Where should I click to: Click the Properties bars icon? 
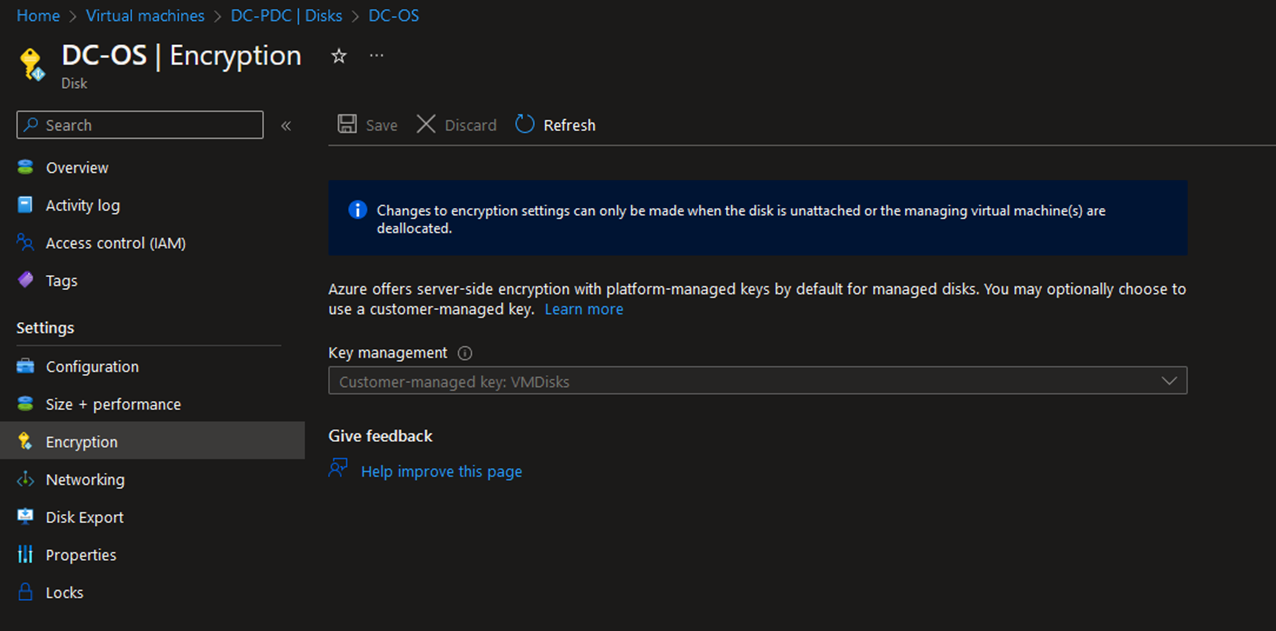tap(25, 555)
